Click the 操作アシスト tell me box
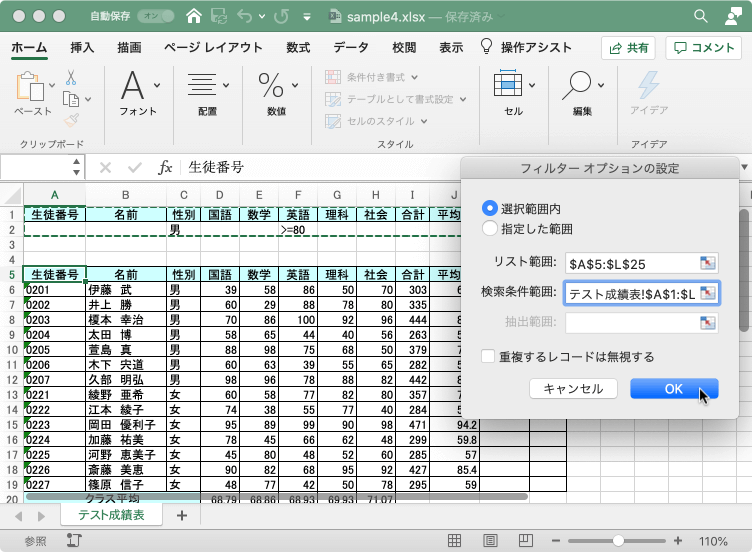 coord(526,47)
